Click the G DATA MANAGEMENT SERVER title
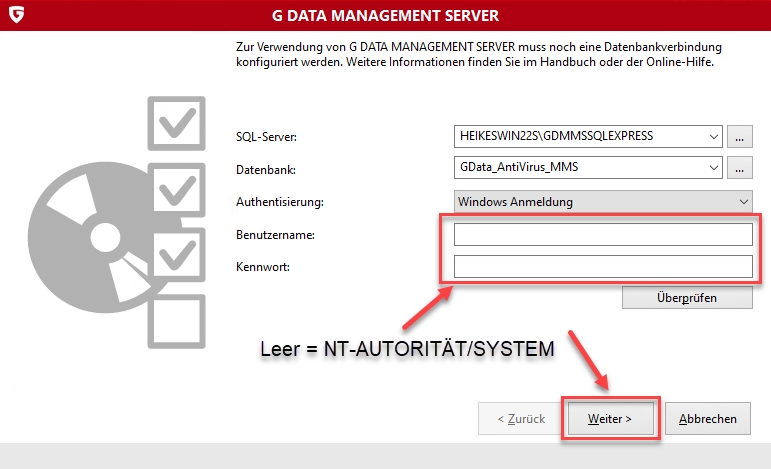This screenshot has height=469, width=771. coord(386,15)
